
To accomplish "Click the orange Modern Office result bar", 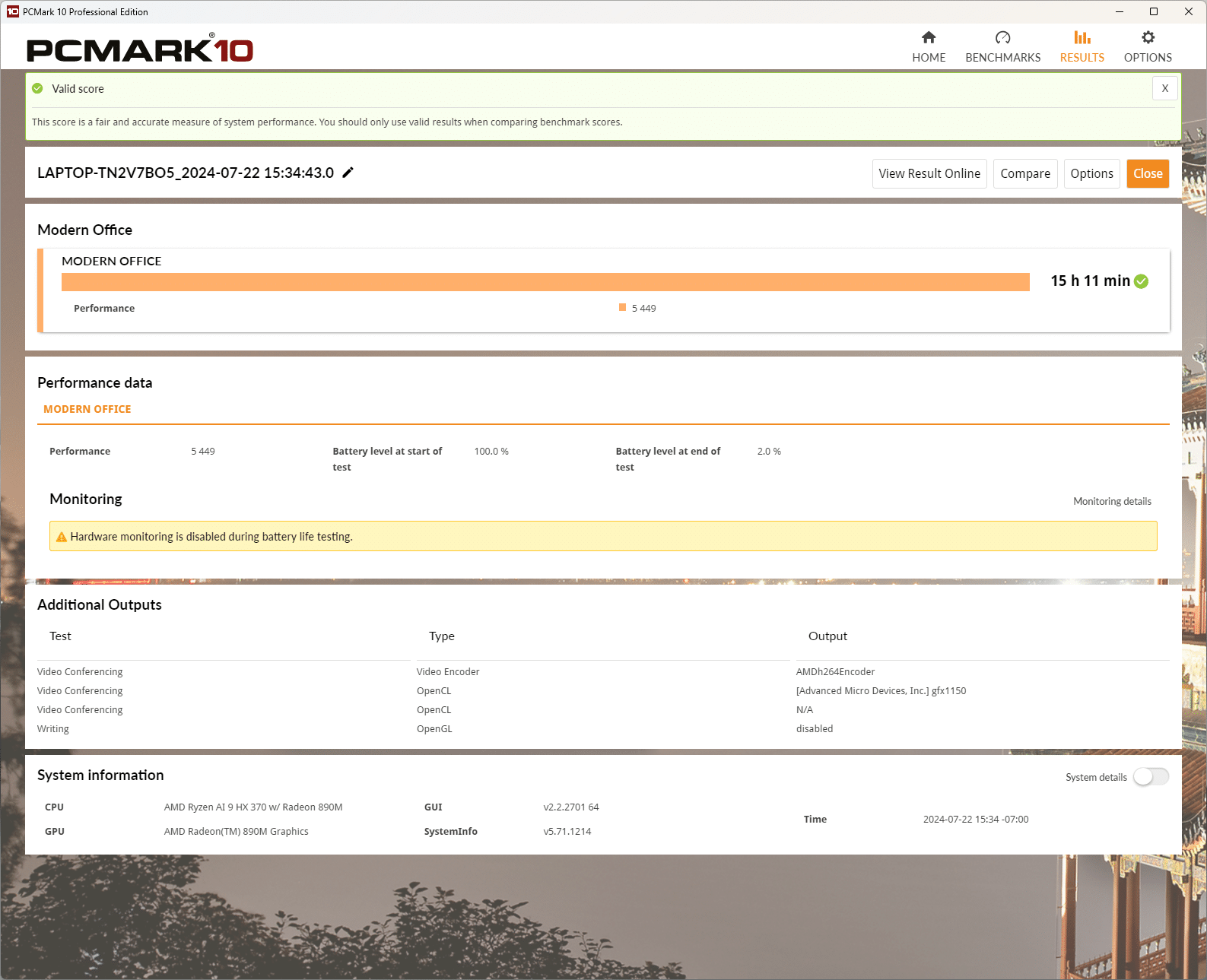I will point(545,282).
